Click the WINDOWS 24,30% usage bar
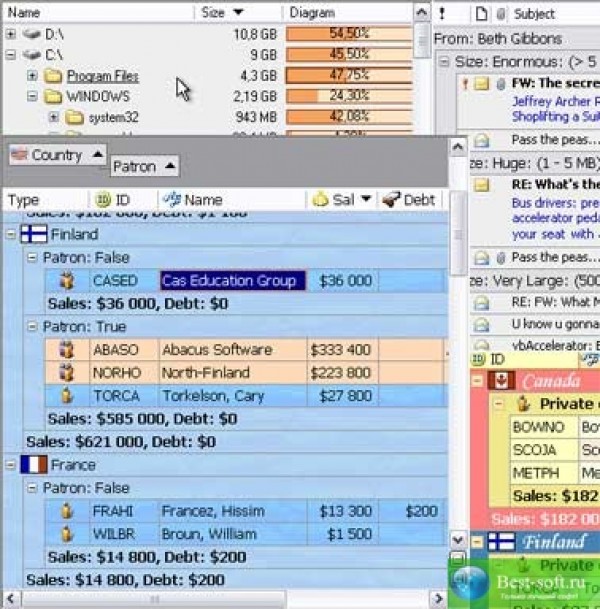Viewport: 600px width, 609px height. 349,96
